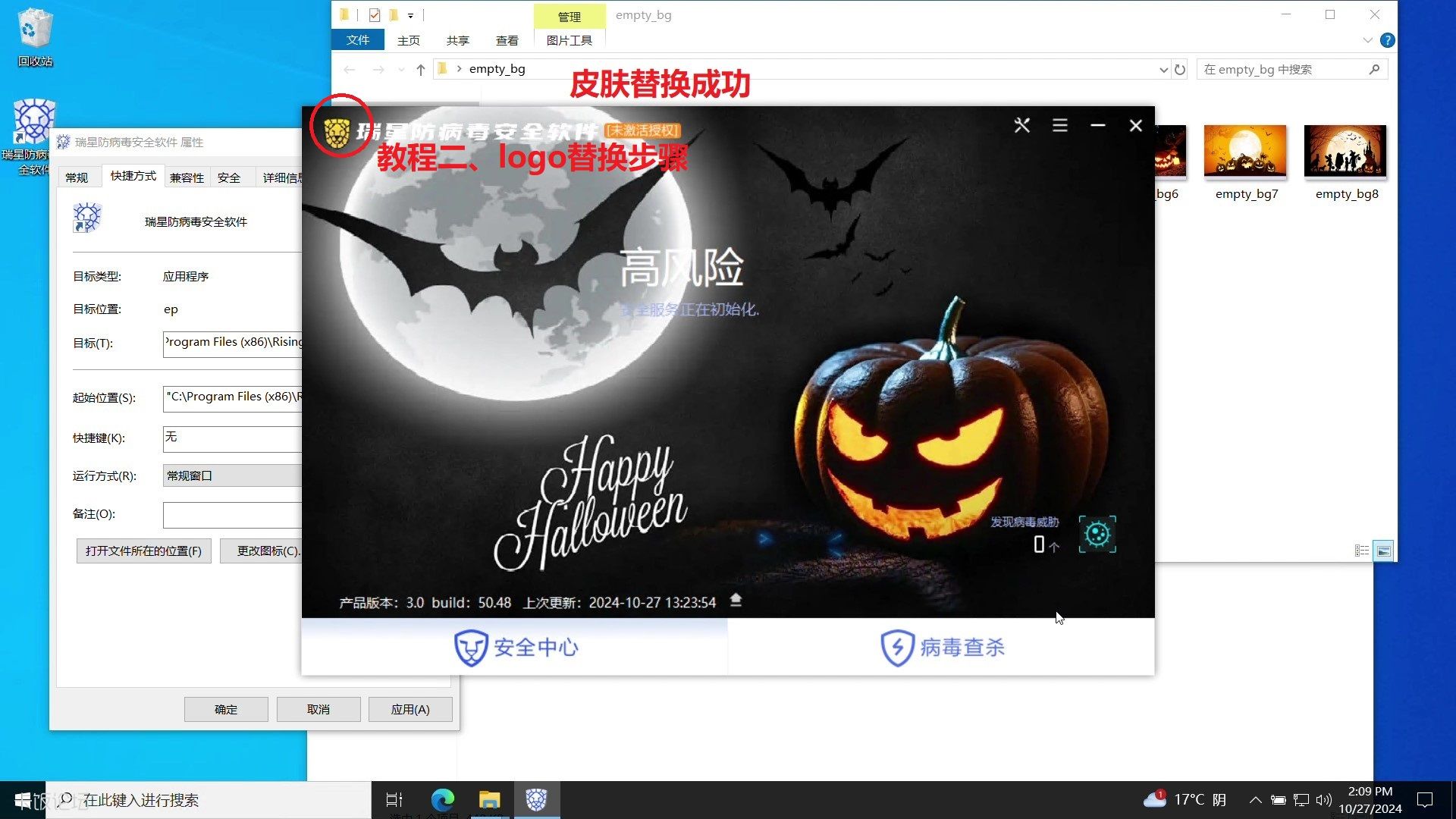Cancel the properties dialog
The width and height of the screenshot is (1456, 819).
click(318, 709)
